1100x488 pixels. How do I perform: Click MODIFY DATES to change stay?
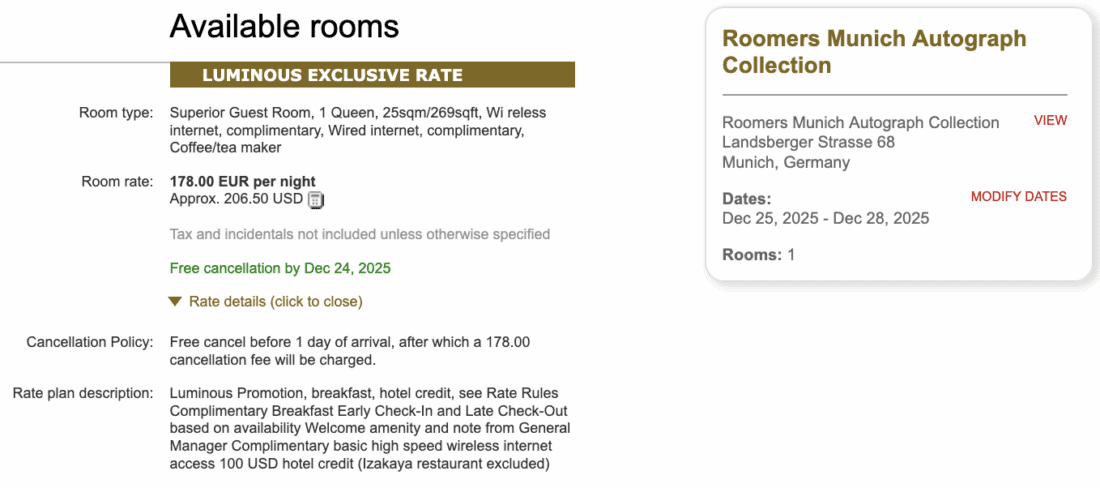1018,197
